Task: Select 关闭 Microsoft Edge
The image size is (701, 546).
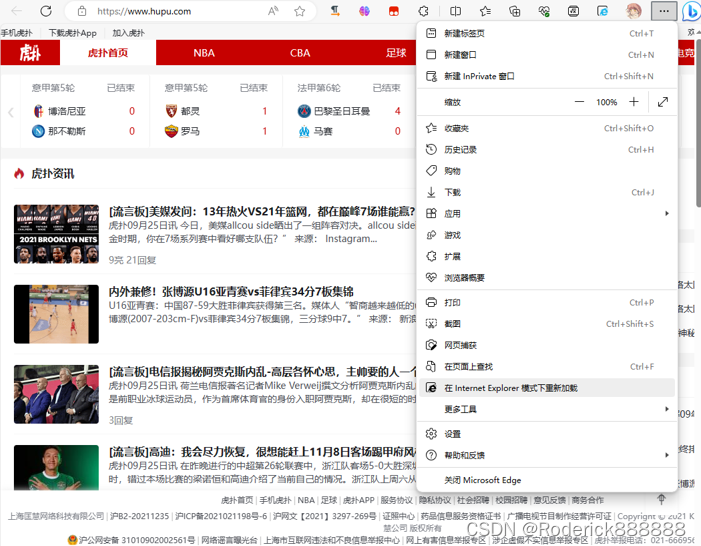Action: [x=547, y=480]
